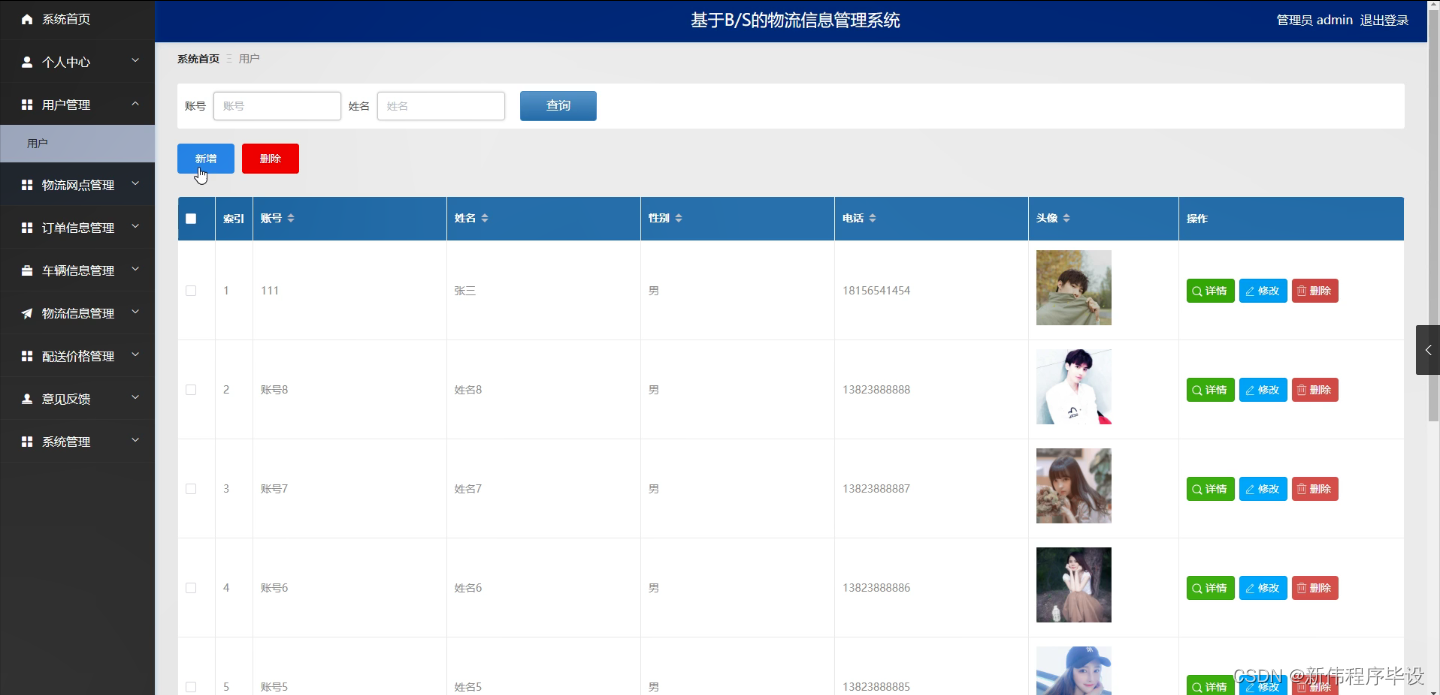
Task: Open 系统管理 menu label
Action: point(66,442)
